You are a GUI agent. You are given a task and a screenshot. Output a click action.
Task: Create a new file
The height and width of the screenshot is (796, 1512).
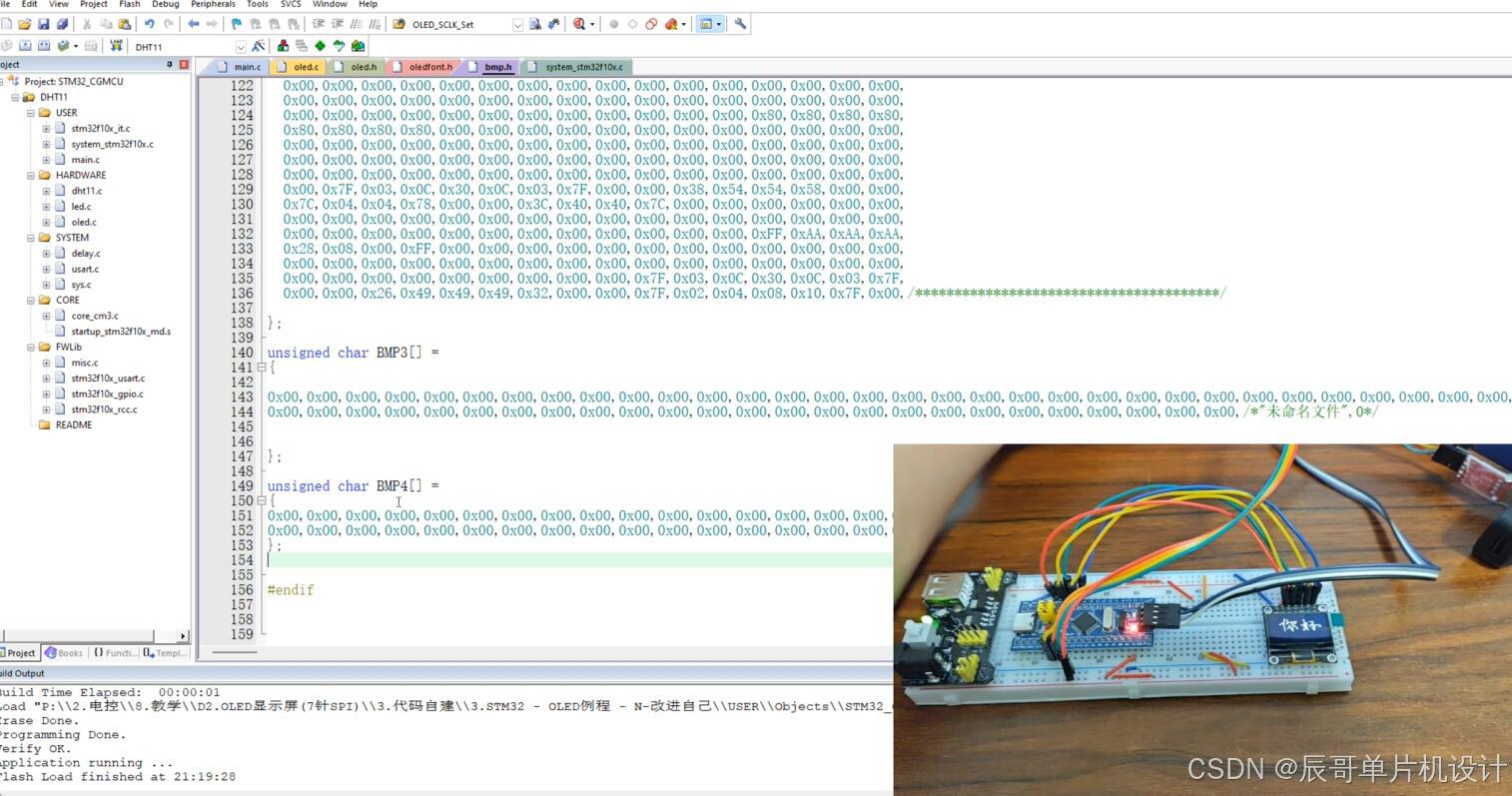(x=8, y=24)
